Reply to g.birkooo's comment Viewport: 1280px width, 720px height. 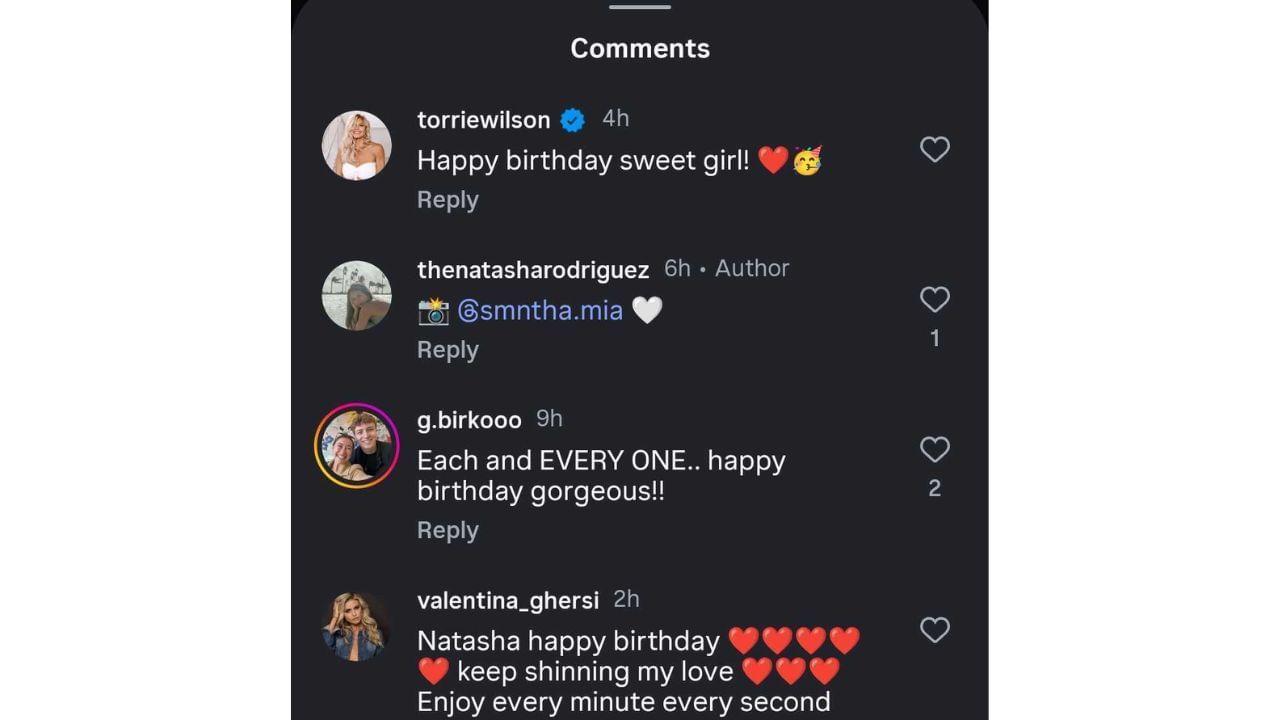pos(447,529)
